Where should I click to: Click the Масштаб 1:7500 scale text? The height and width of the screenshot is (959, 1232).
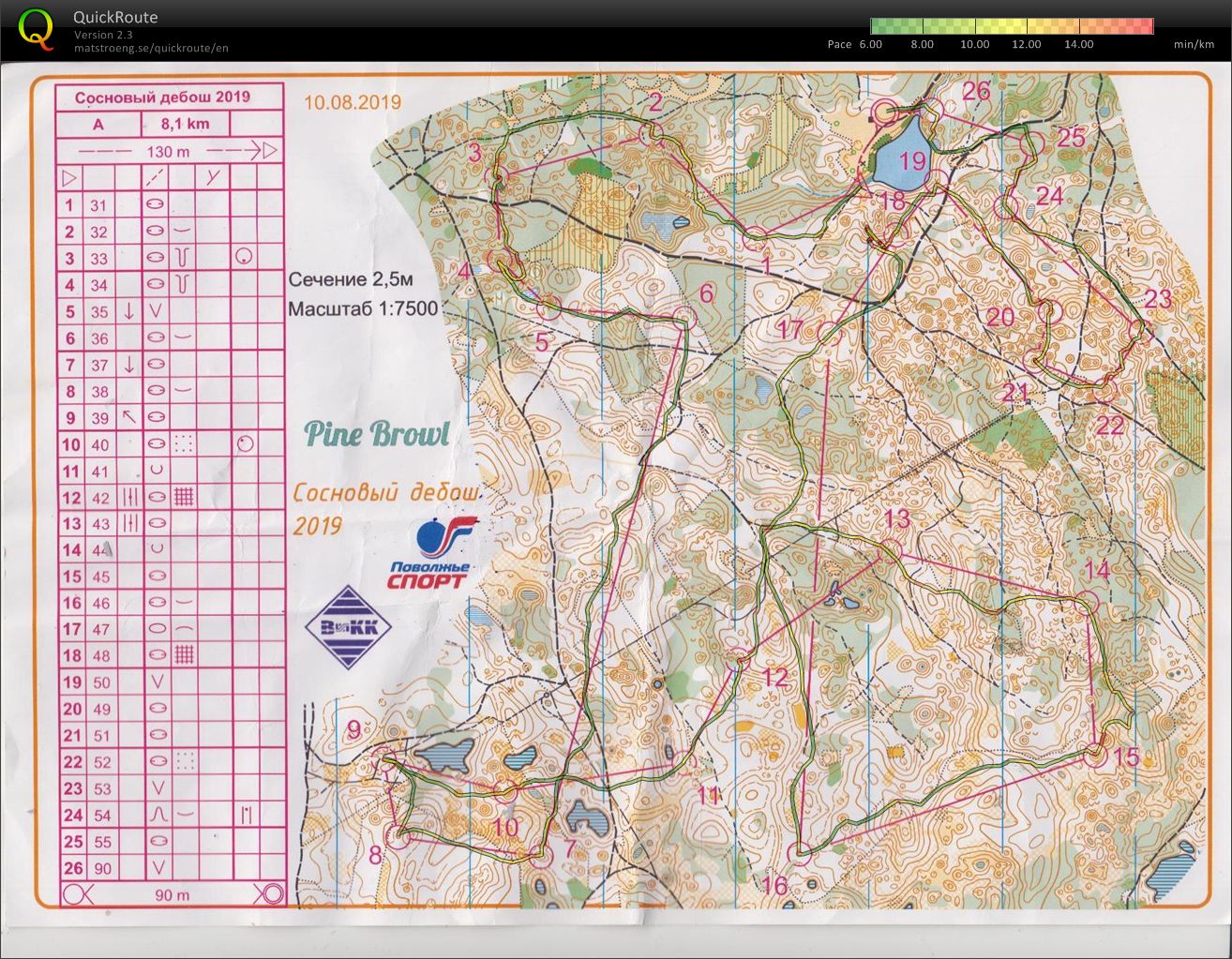363,308
